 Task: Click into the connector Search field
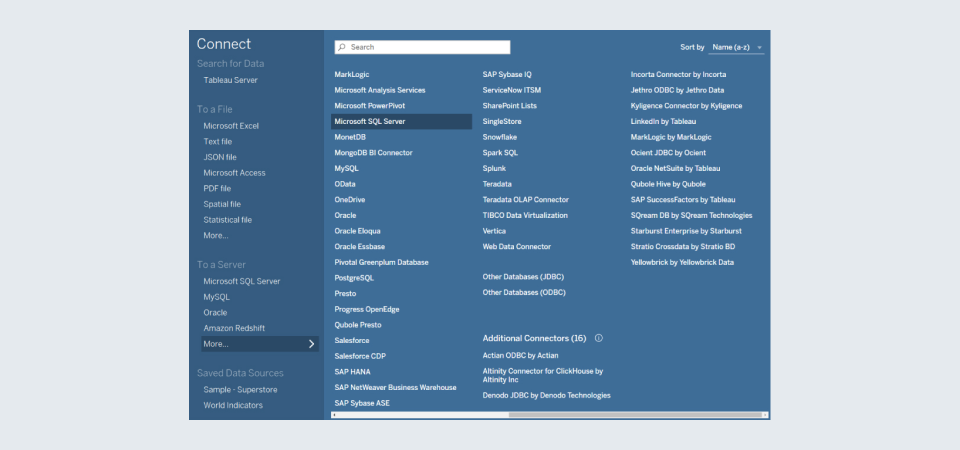click(422, 47)
